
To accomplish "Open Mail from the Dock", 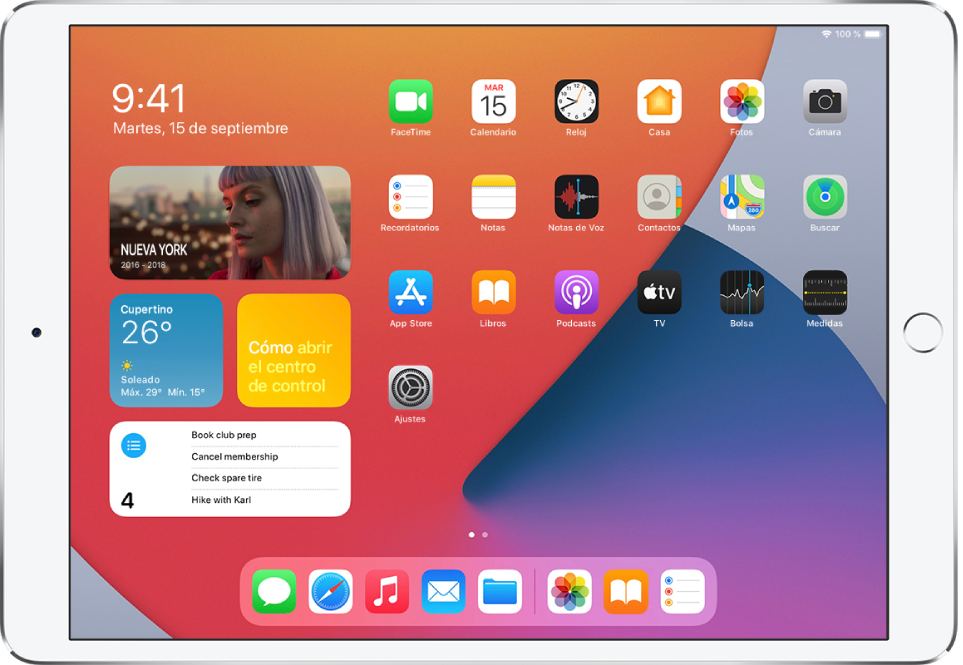I will [443, 591].
